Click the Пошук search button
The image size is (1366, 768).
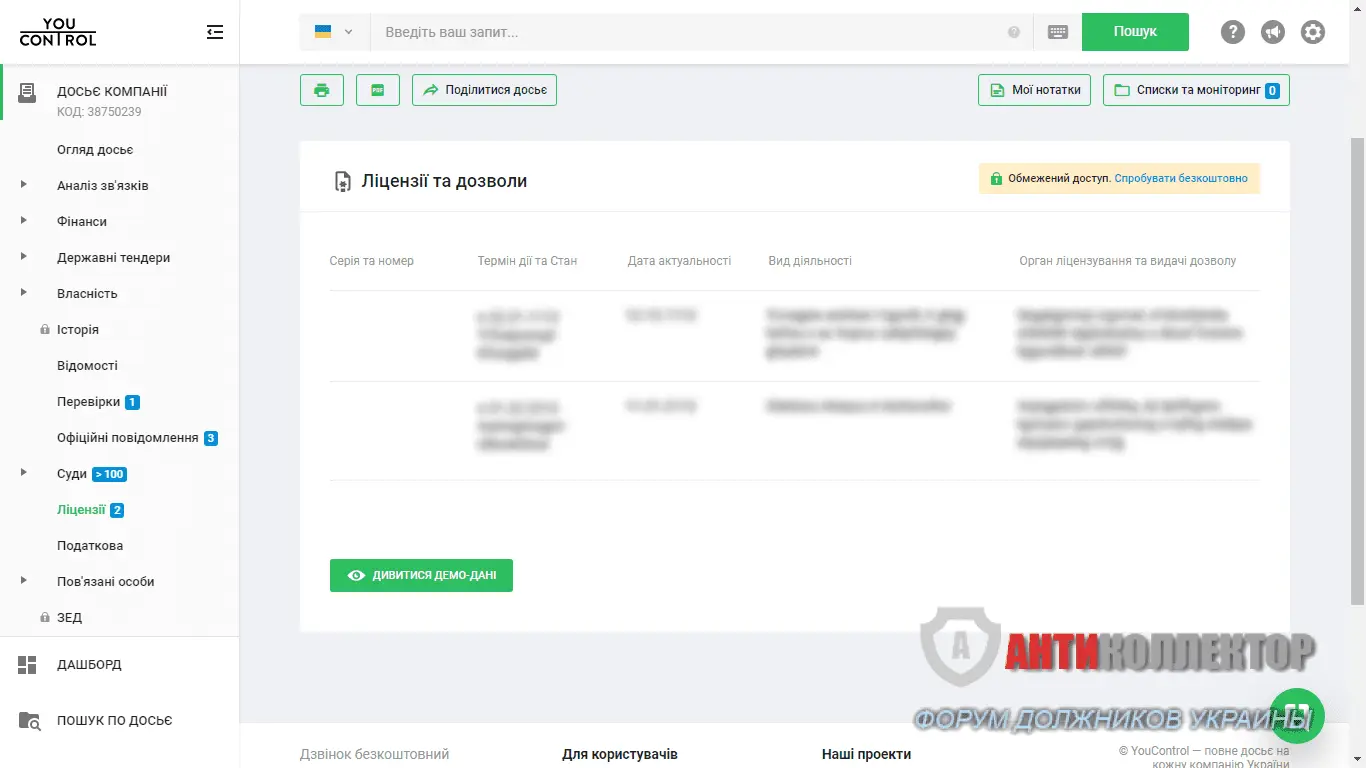click(x=1135, y=32)
